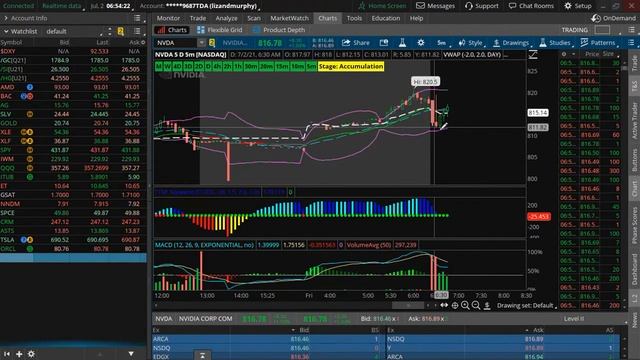Click the yellow symbol link icon next to NVDA
This screenshot has height=360, width=640.
tap(212, 43)
